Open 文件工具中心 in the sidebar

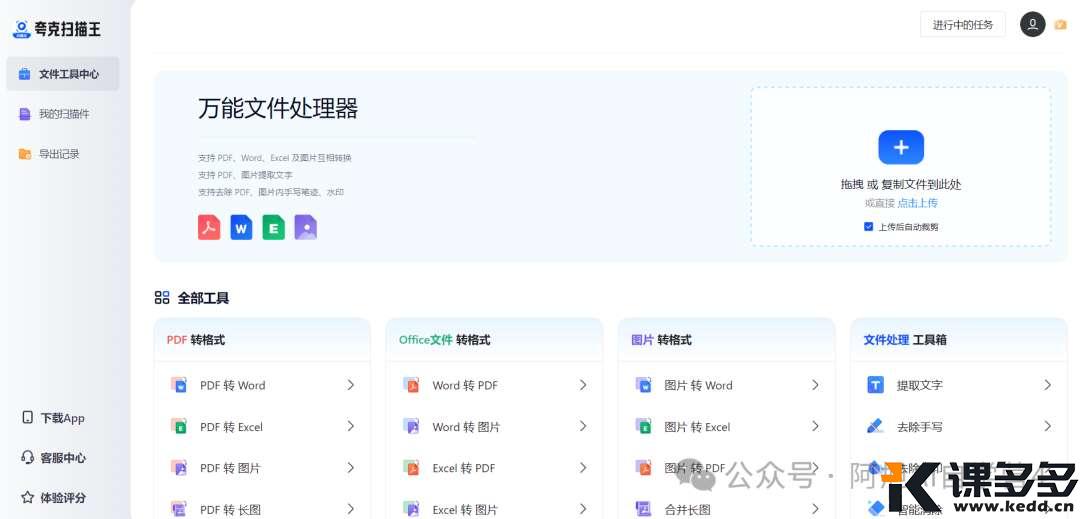pyautogui.click(x=62, y=74)
